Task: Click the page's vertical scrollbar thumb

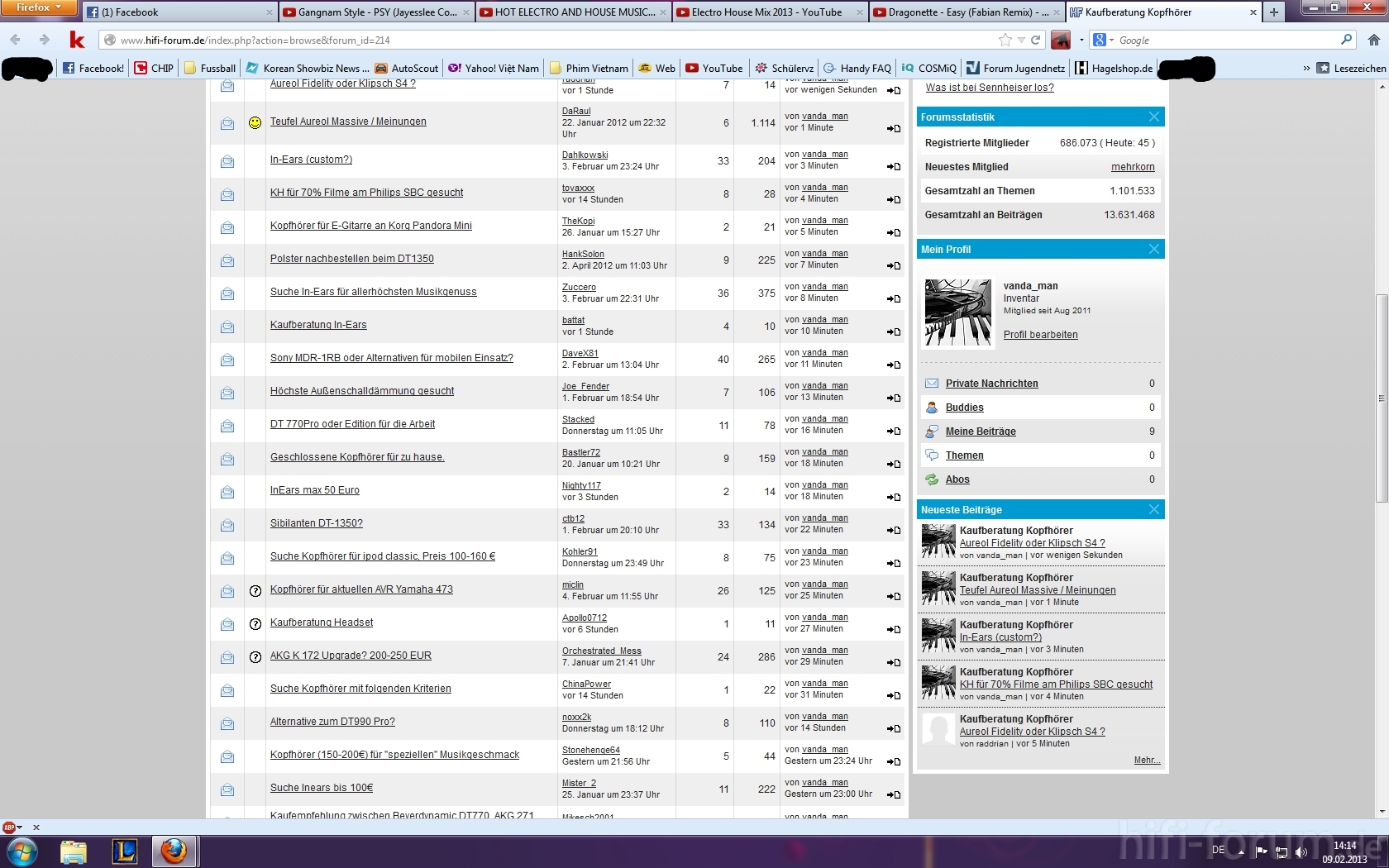Action: (1382, 397)
